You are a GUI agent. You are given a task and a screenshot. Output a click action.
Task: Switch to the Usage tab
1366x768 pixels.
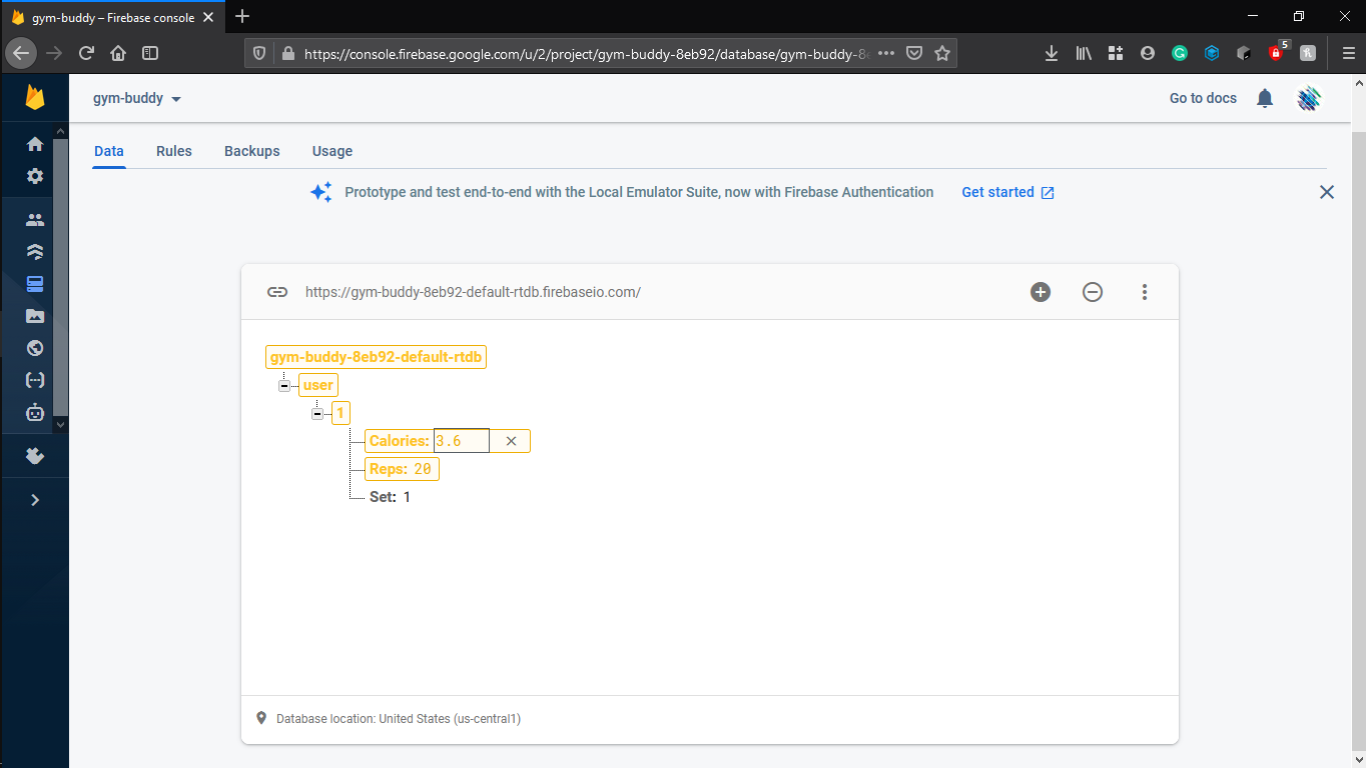(332, 151)
